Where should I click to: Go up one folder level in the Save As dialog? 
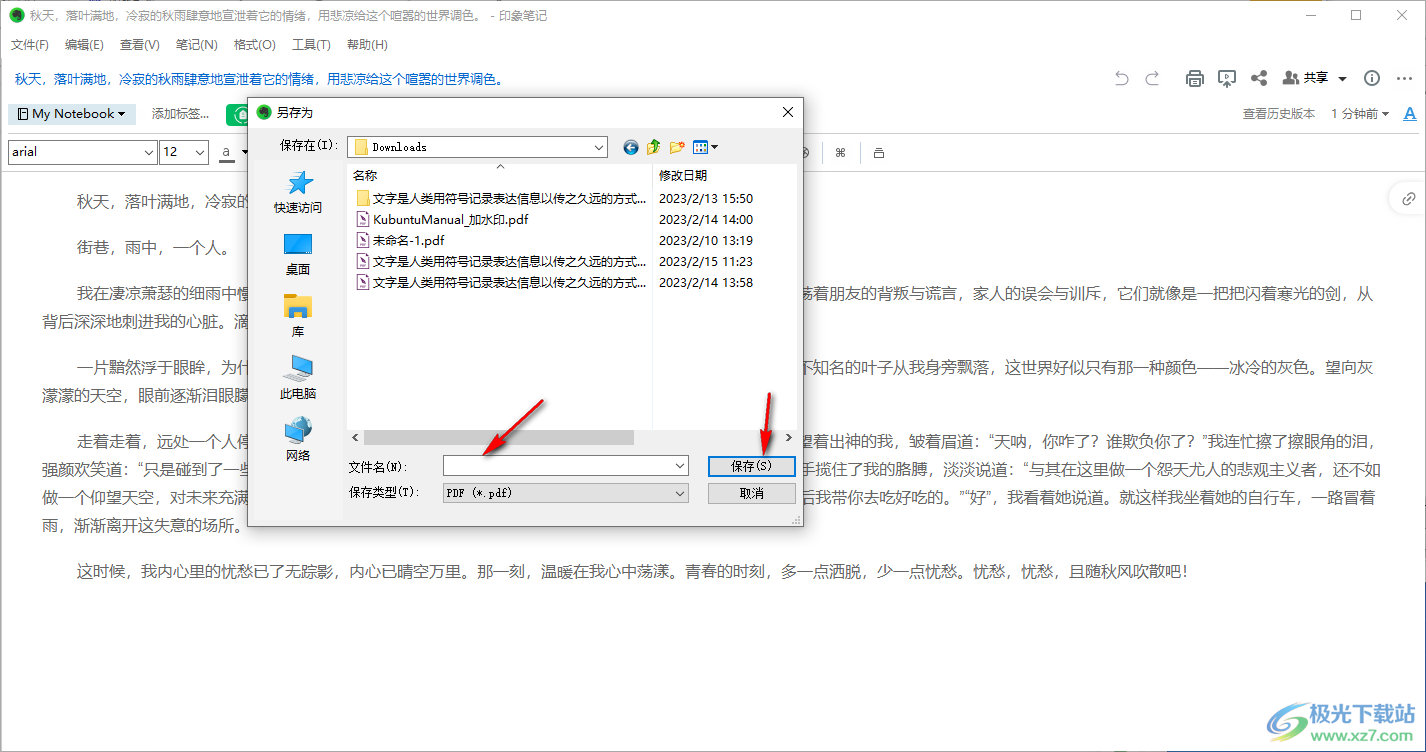coord(654,147)
